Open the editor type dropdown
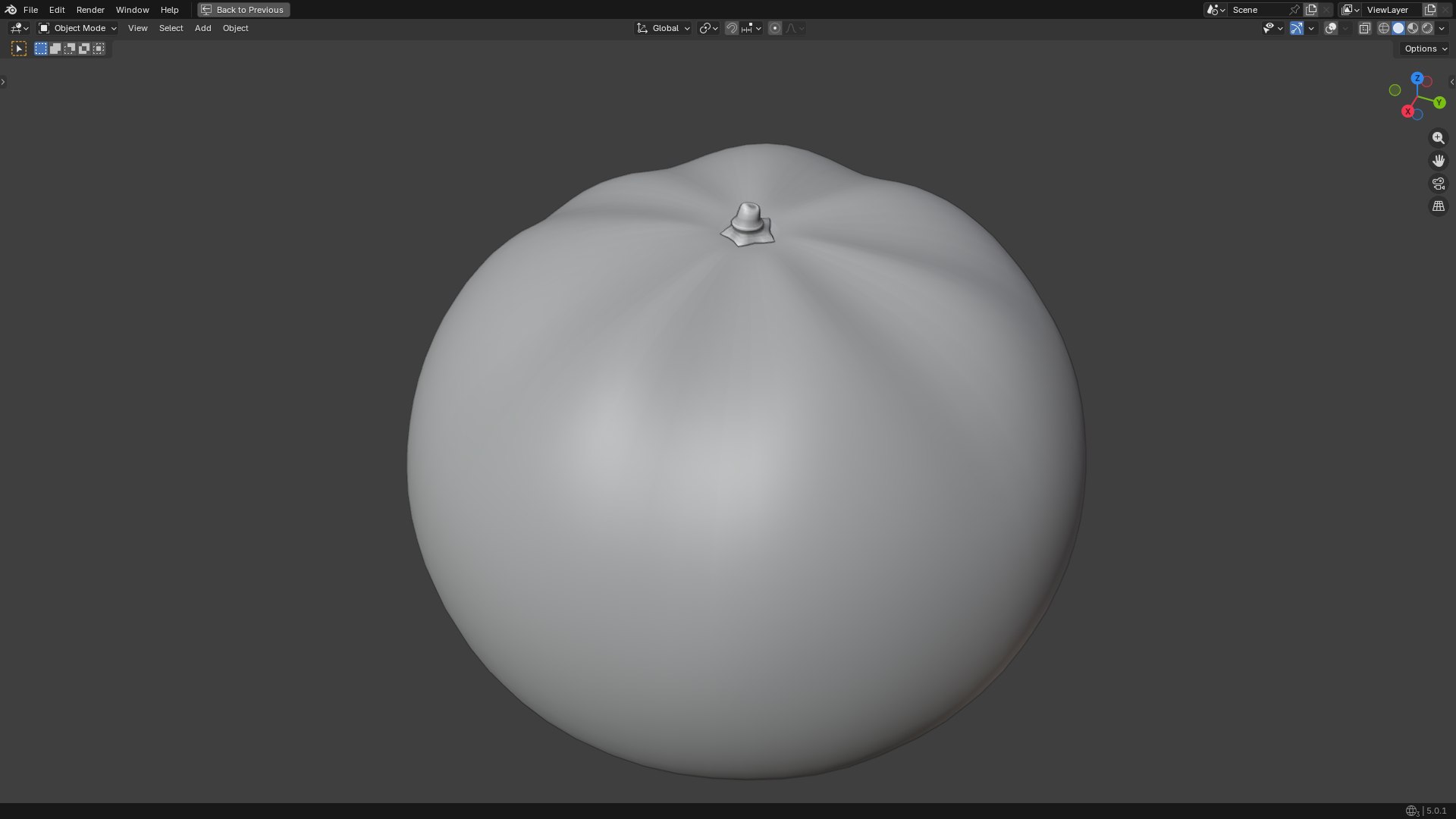Viewport: 1456px width, 819px height. (x=19, y=28)
